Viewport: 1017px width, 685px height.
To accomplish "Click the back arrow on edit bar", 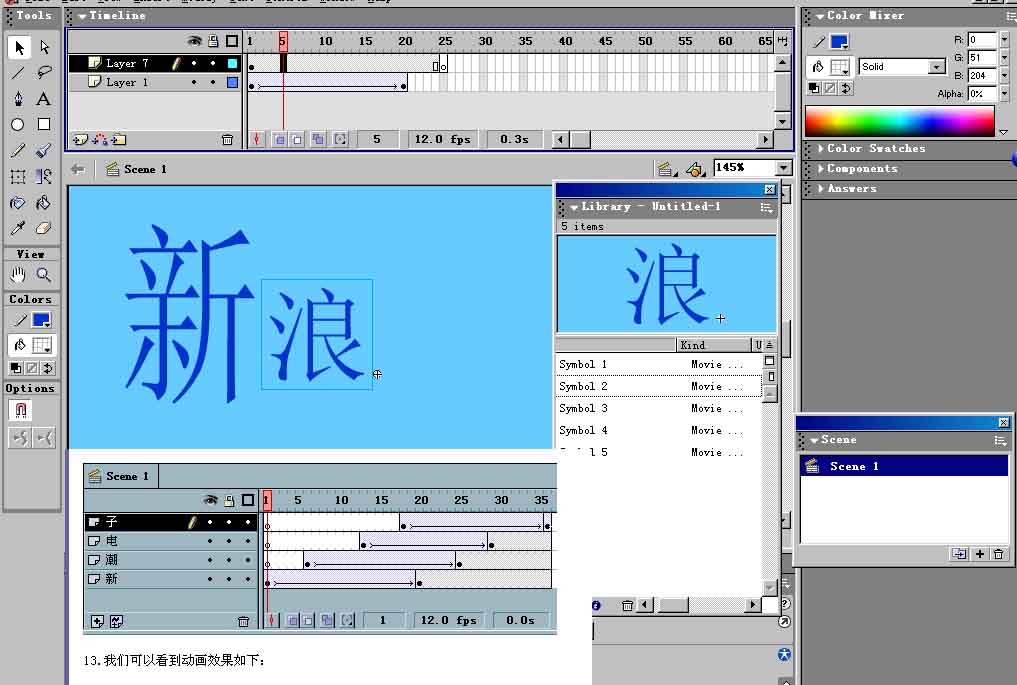I will (78, 169).
